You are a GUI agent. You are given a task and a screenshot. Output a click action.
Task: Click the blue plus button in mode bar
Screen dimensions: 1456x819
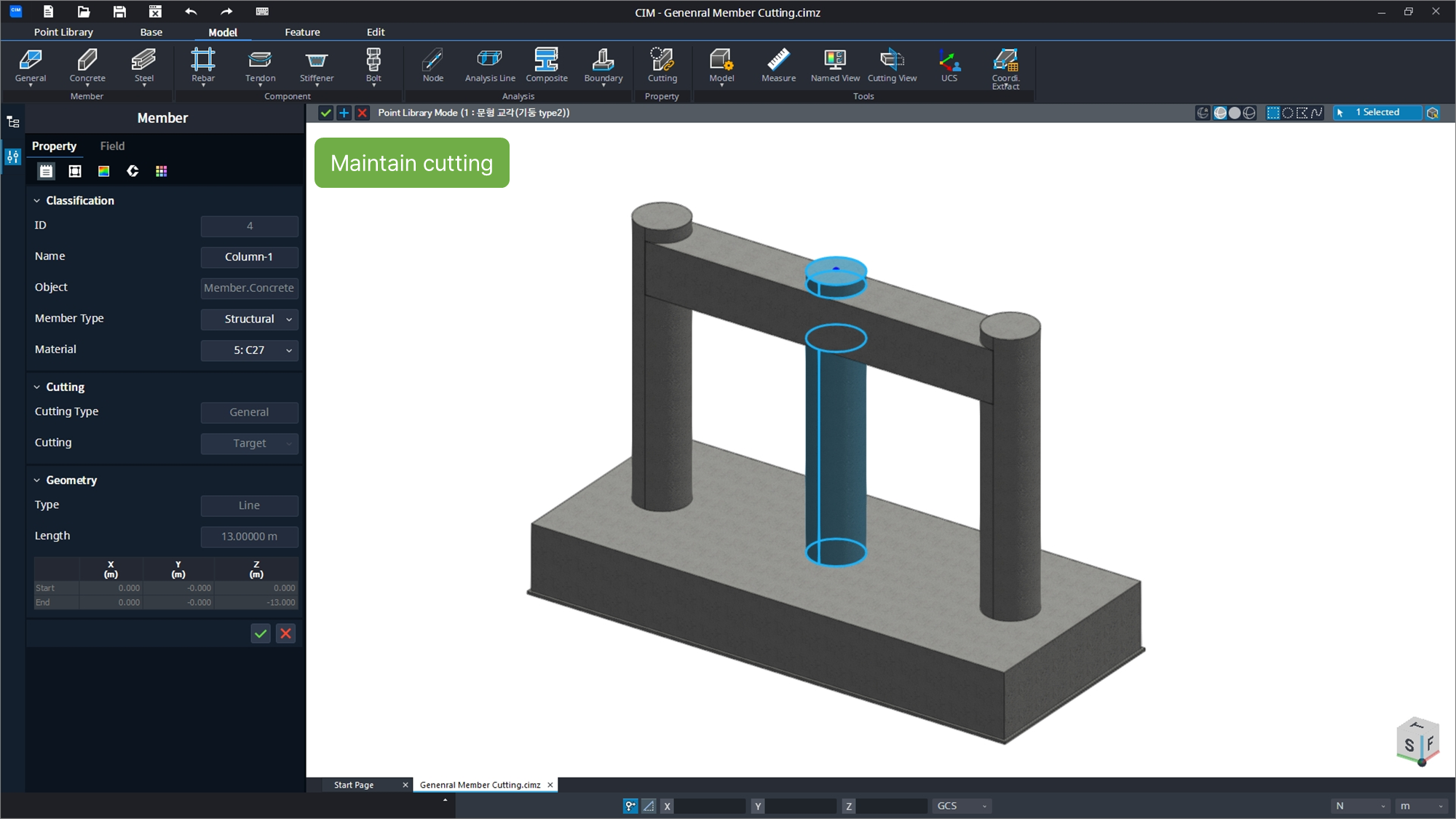click(x=344, y=113)
